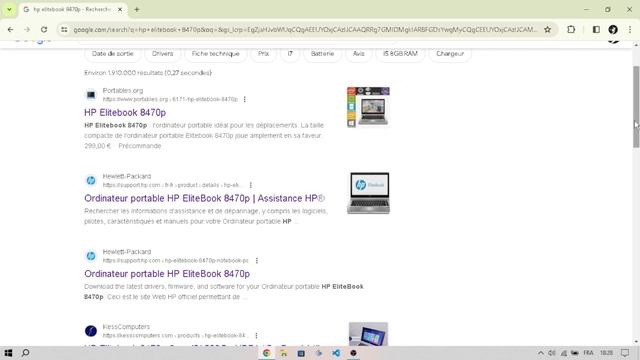Filter results by Date de sortie chip
640x360 pixels.
click(x=112, y=53)
